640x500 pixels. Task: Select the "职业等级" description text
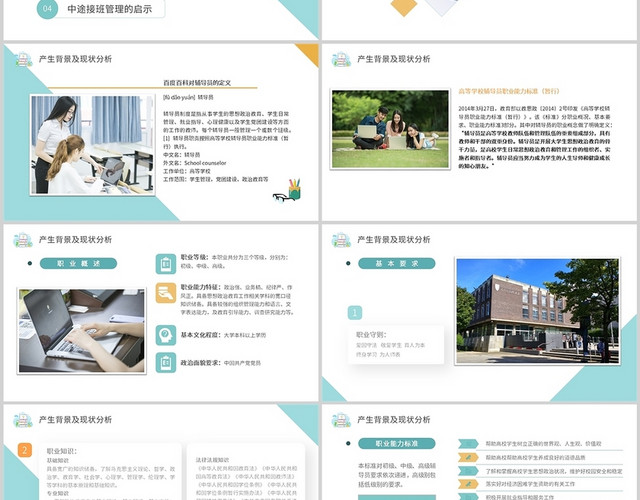coord(235,262)
